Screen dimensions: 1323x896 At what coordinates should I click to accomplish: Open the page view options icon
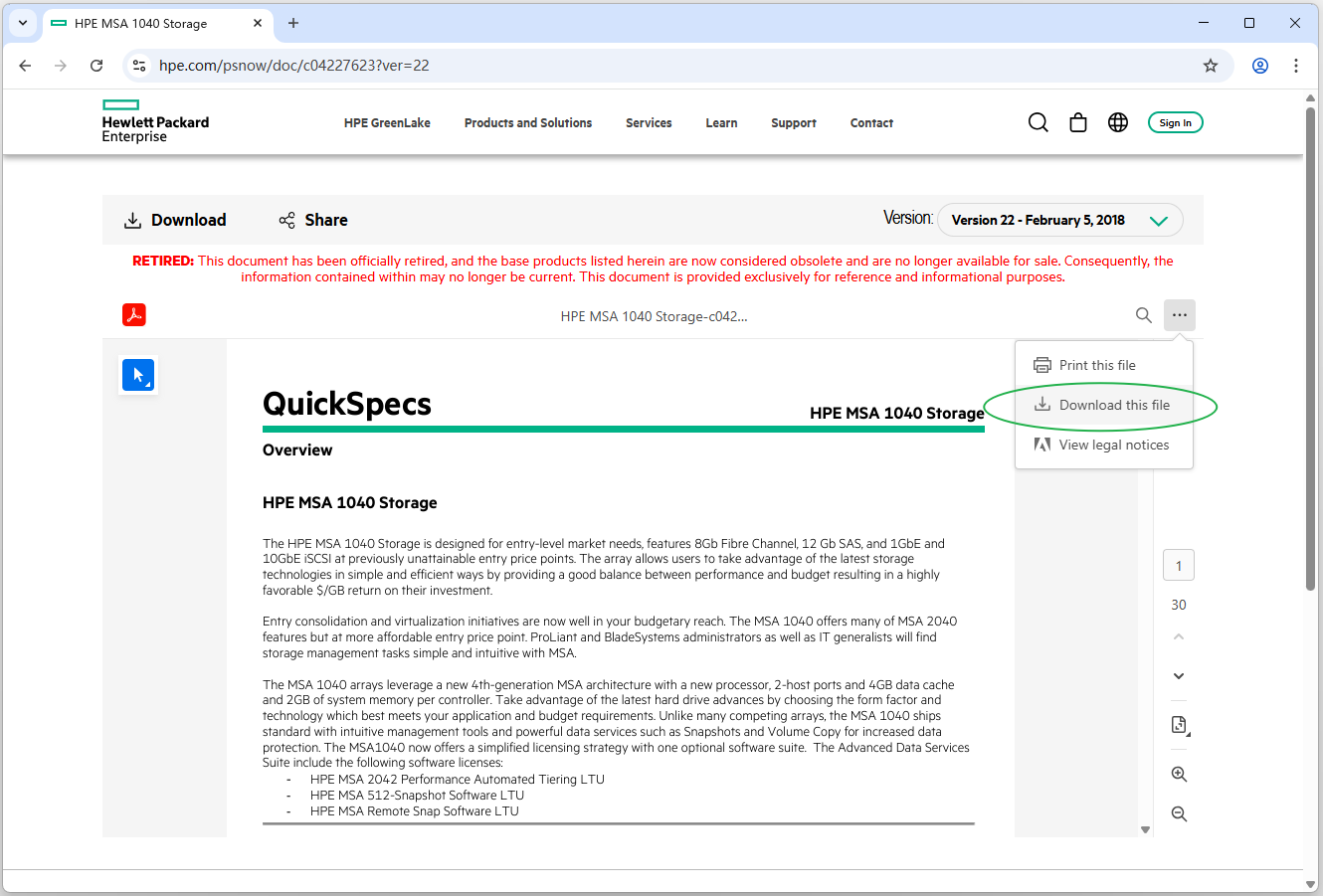coord(1180,725)
